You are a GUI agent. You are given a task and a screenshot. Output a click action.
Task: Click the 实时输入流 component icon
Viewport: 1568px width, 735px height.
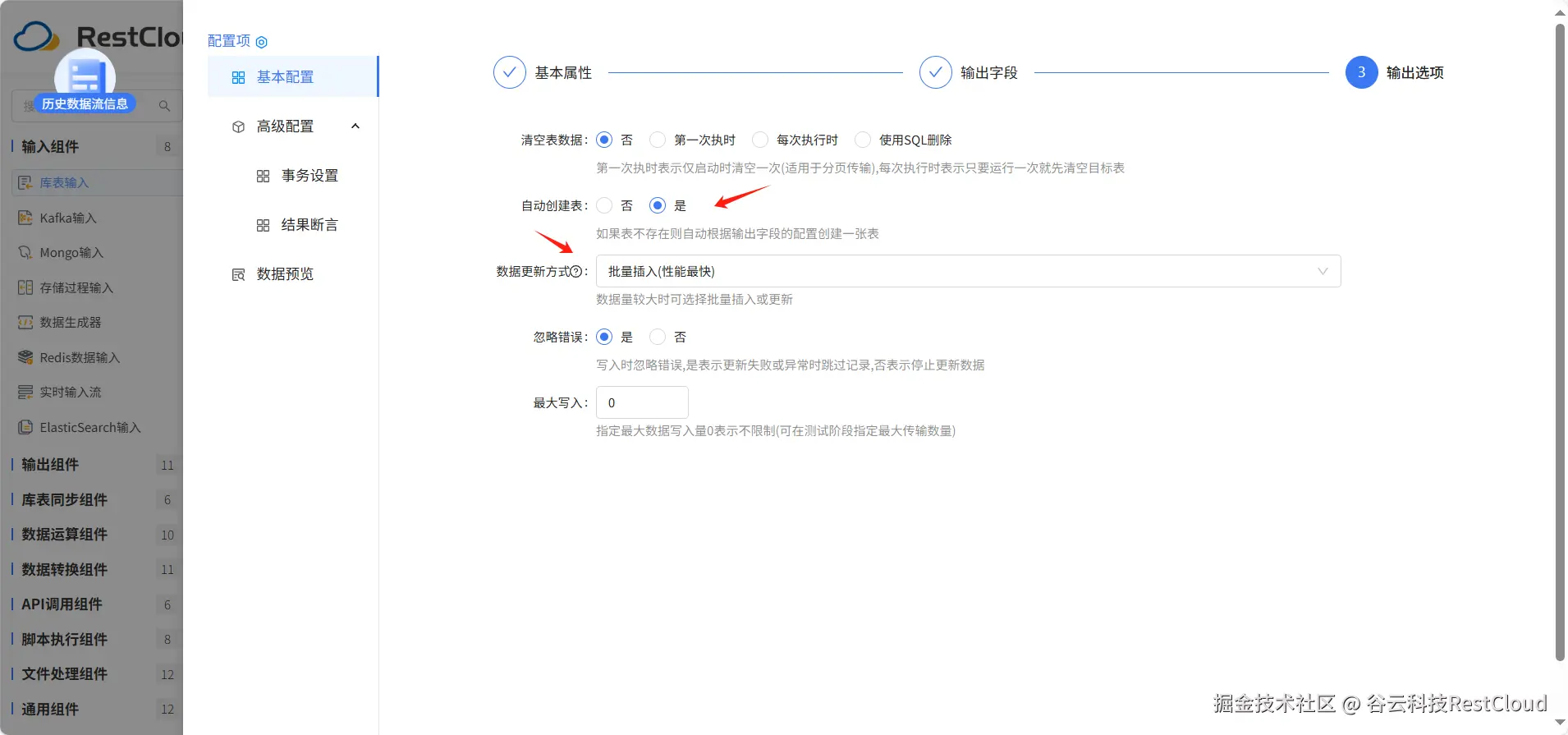tap(25, 392)
